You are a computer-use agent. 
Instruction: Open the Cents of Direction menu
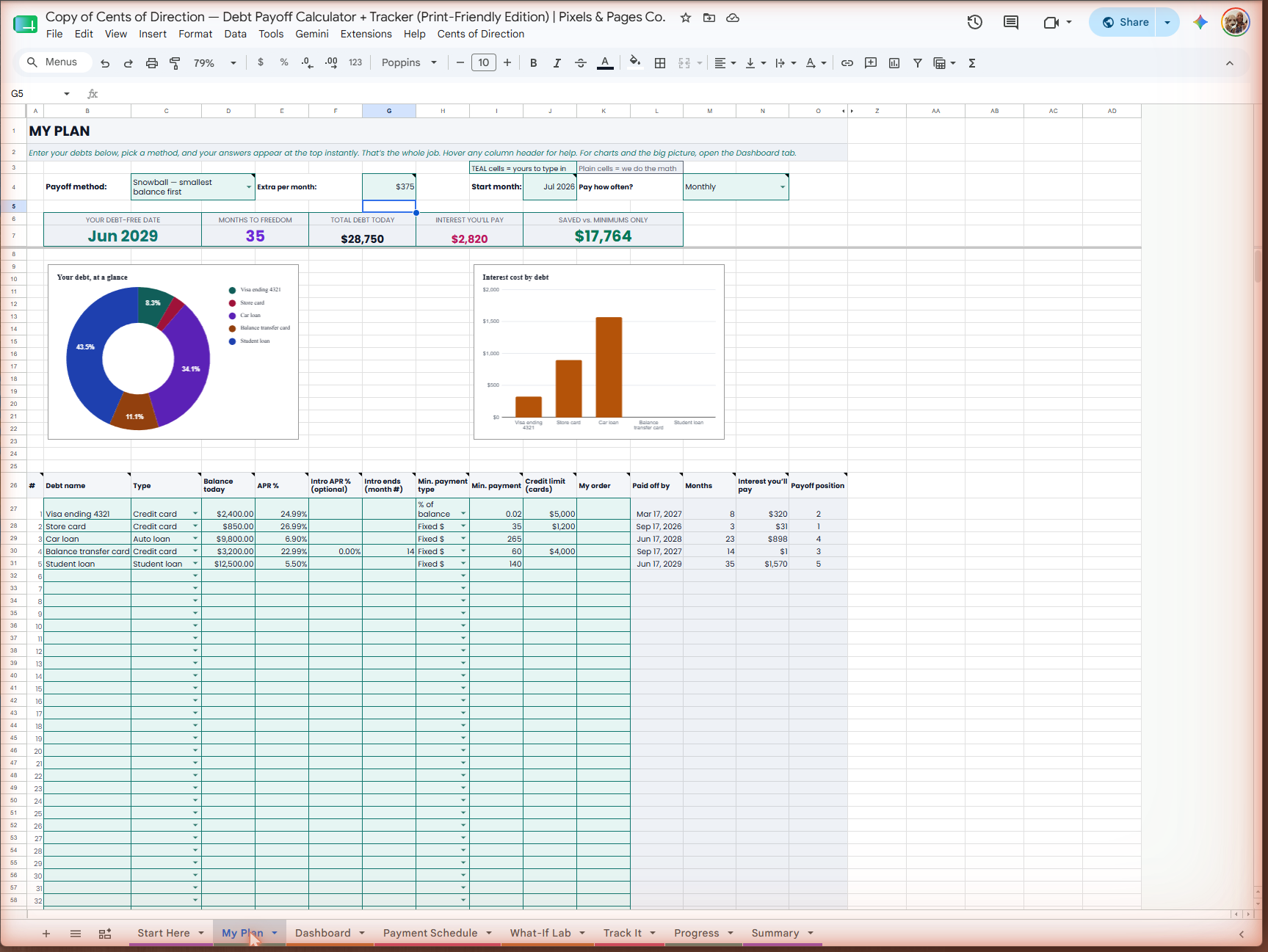481,34
